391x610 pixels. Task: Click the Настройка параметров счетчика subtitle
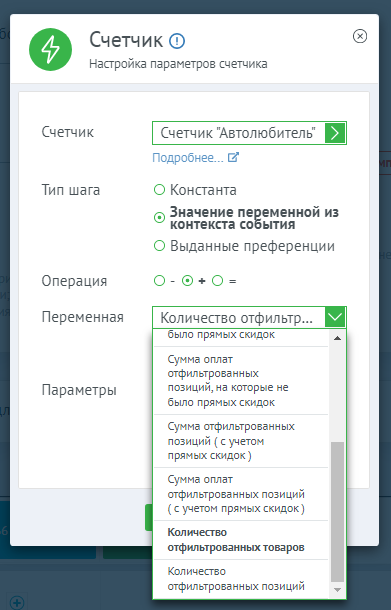[x=178, y=63]
